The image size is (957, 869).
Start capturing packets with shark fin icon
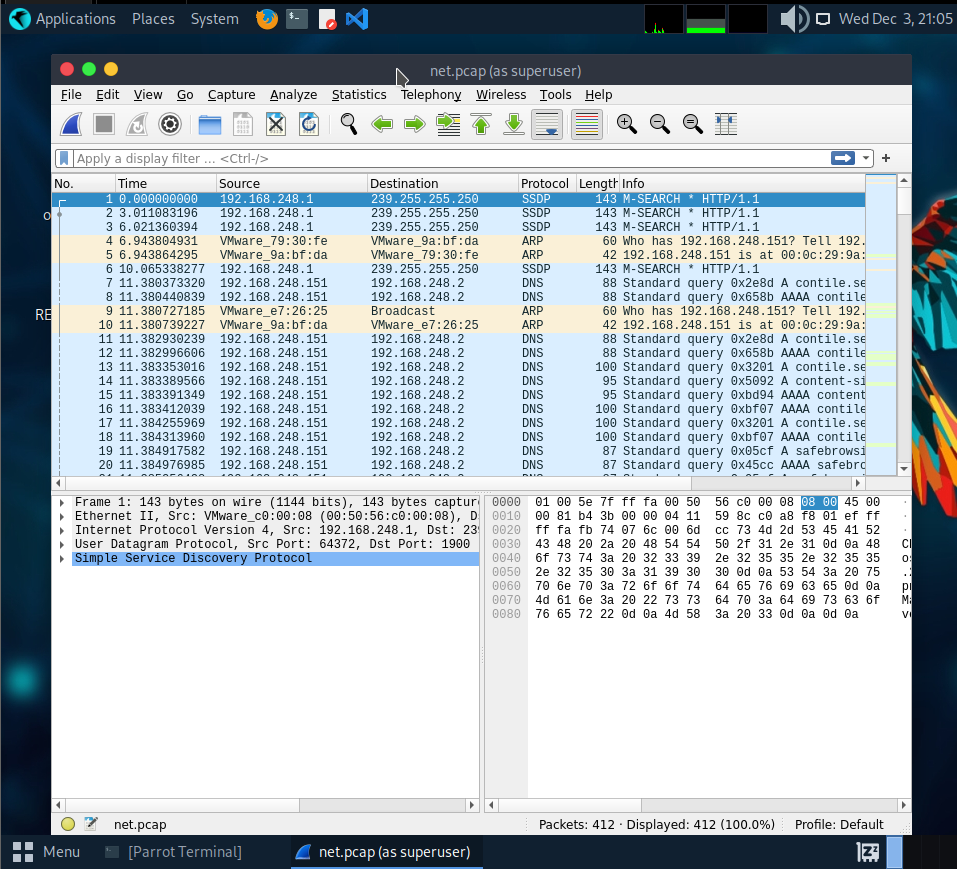point(71,124)
